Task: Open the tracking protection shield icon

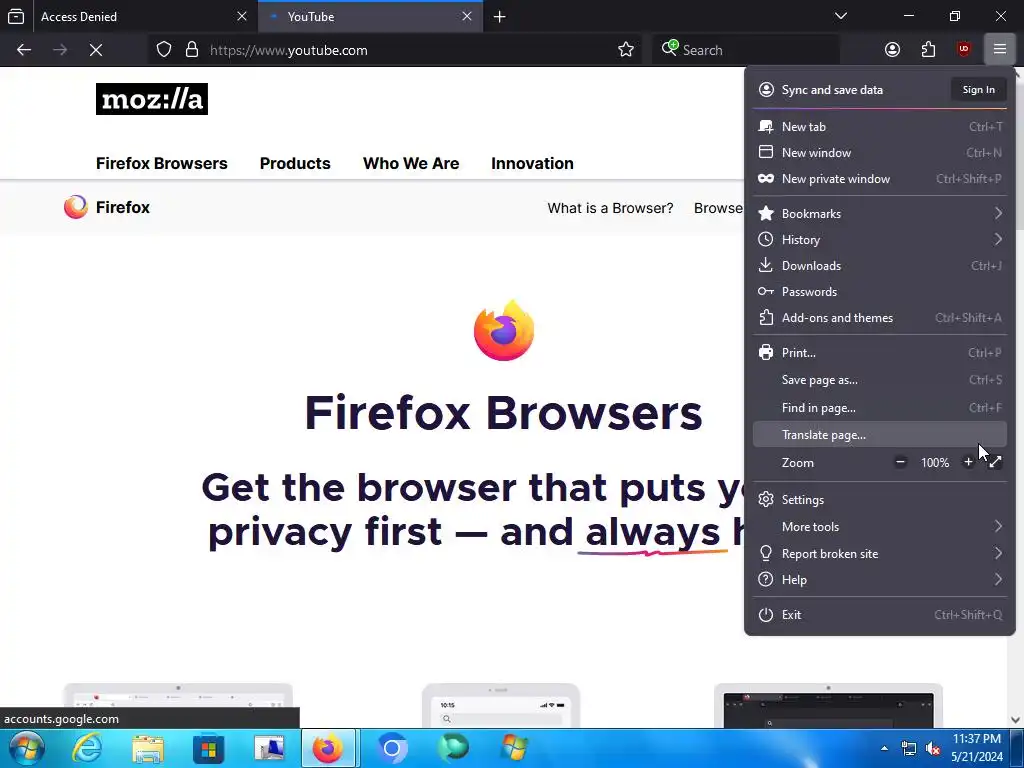Action: click(164, 50)
